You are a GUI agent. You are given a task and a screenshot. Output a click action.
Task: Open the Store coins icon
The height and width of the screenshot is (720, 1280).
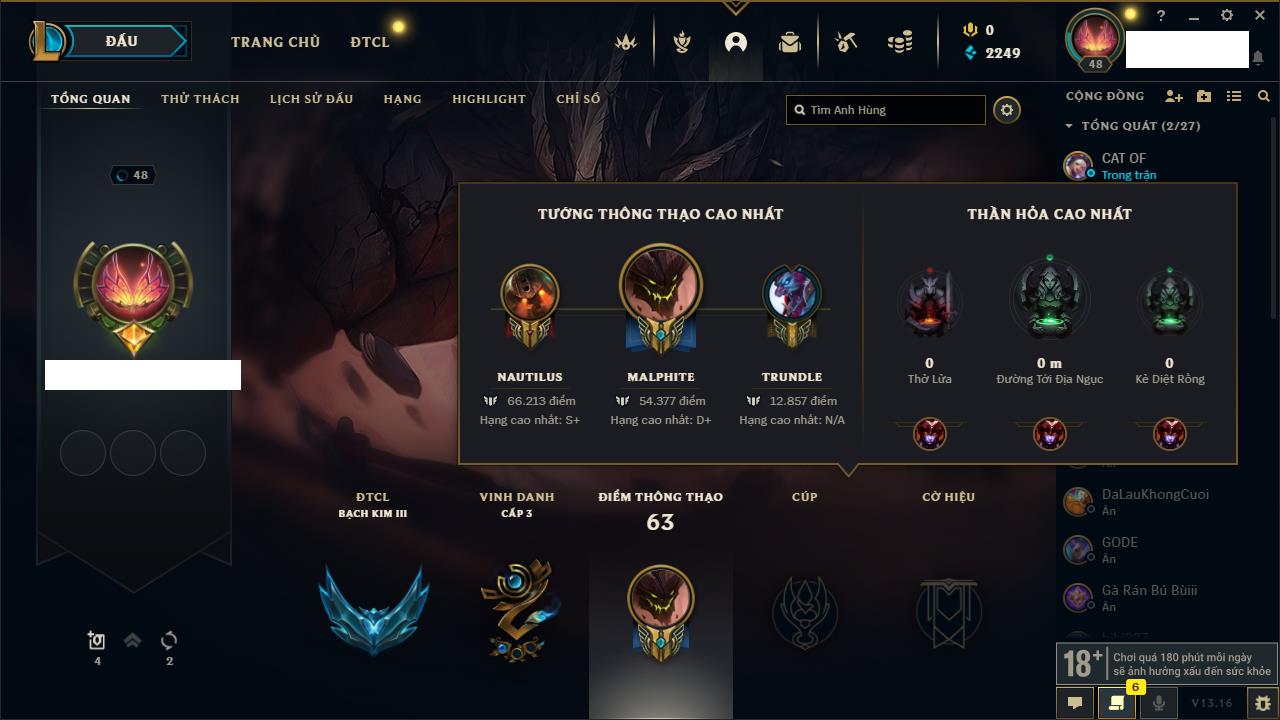(900, 42)
